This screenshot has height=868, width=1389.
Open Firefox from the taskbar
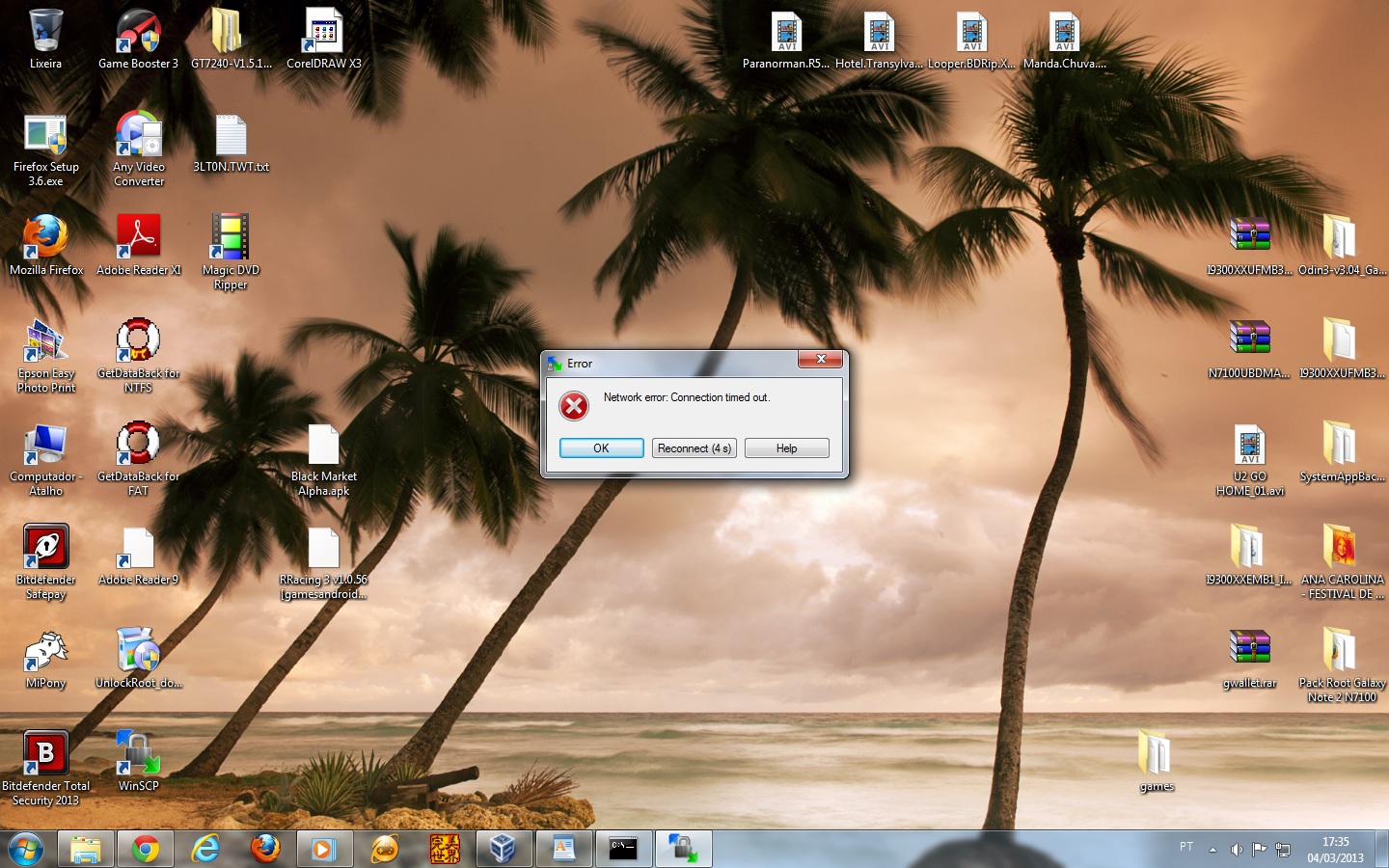click(265, 849)
